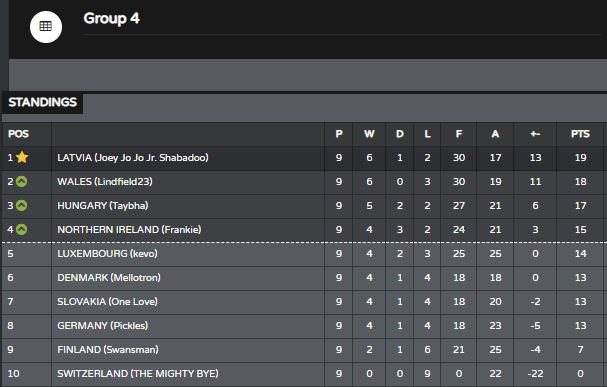
Task: Click the green up arrow beside Hungary
Action: [x=22, y=205]
